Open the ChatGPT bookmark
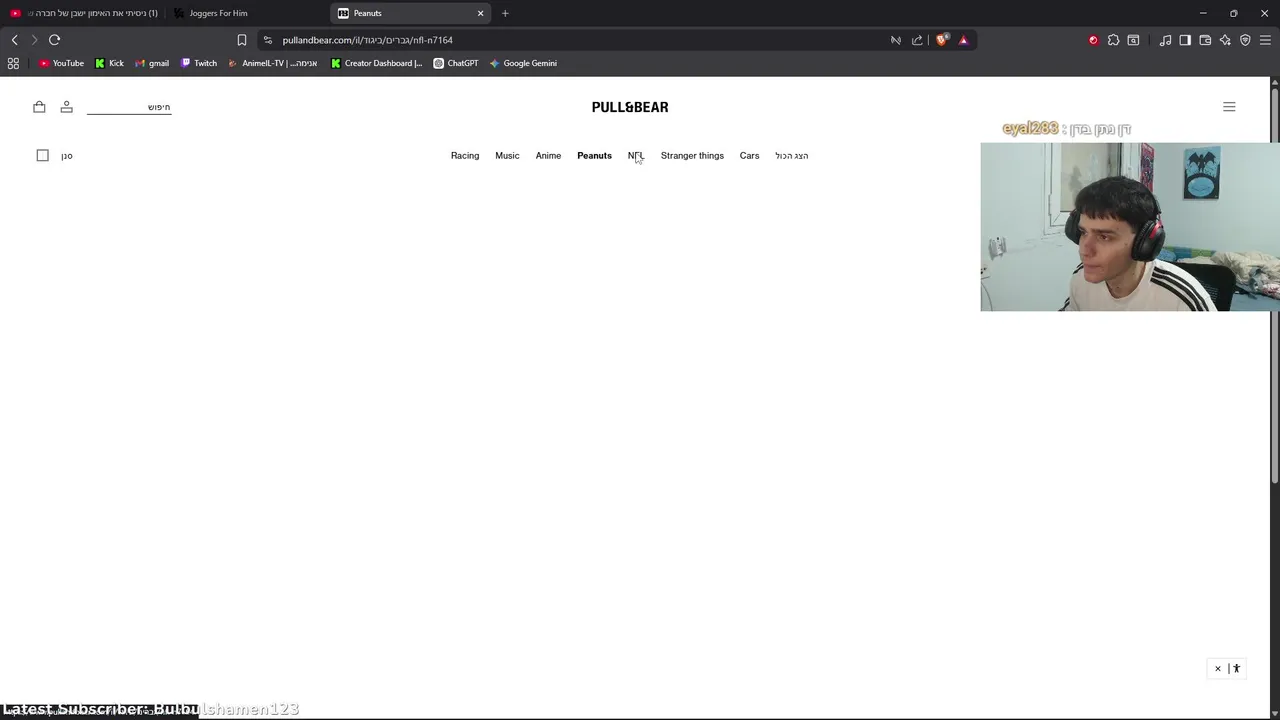Viewport: 1280px width, 720px height. pyautogui.click(x=456, y=63)
